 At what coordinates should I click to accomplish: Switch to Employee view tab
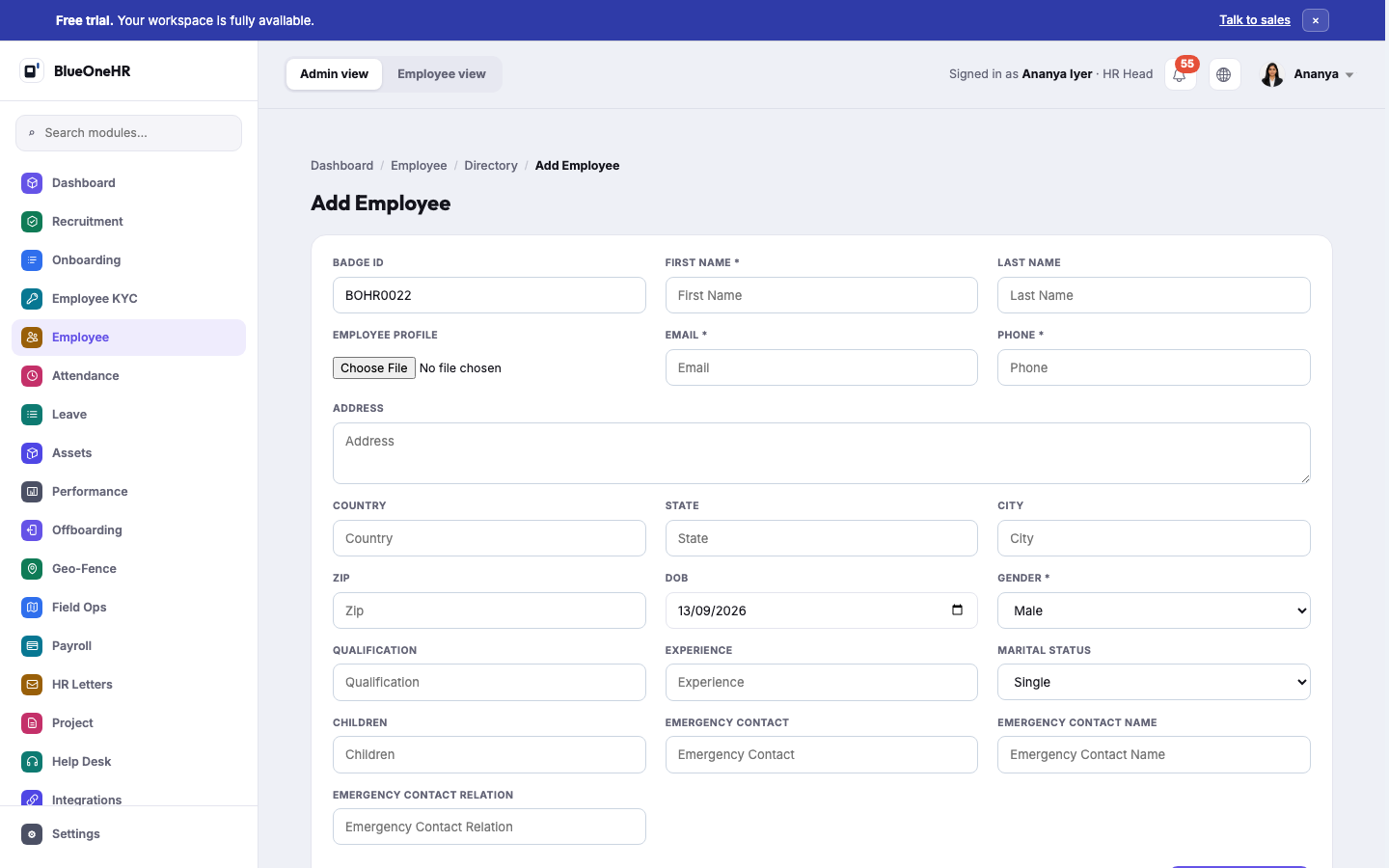point(442,74)
